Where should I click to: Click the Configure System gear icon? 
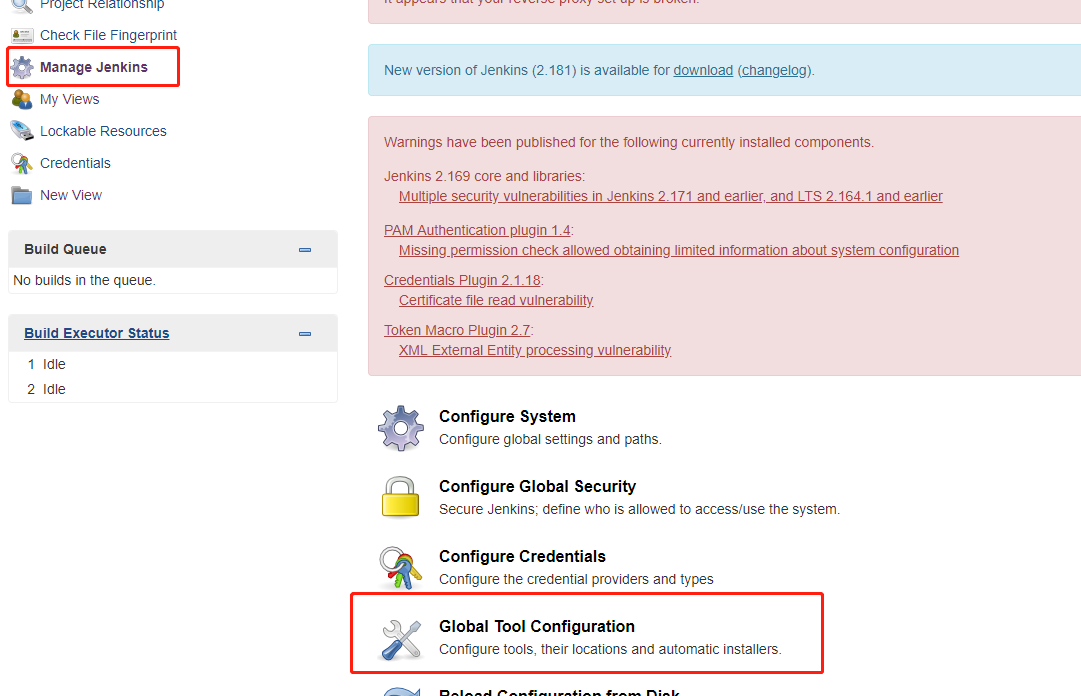pos(401,428)
